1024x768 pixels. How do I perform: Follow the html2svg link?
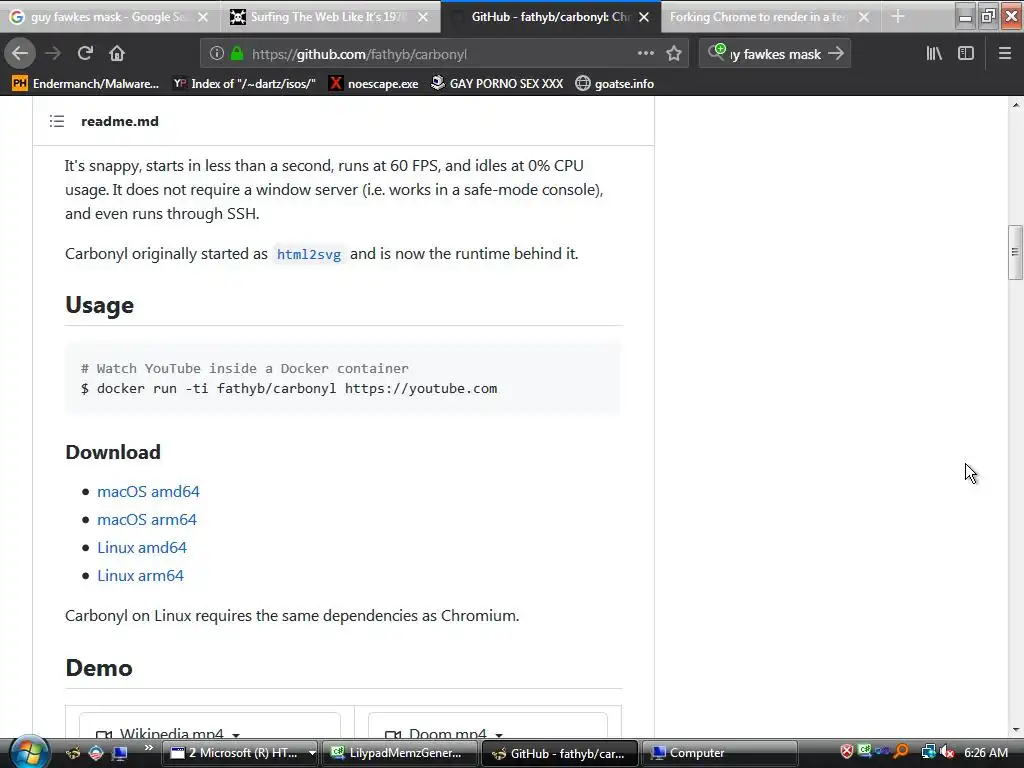pyautogui.click(x=309, y=254)
